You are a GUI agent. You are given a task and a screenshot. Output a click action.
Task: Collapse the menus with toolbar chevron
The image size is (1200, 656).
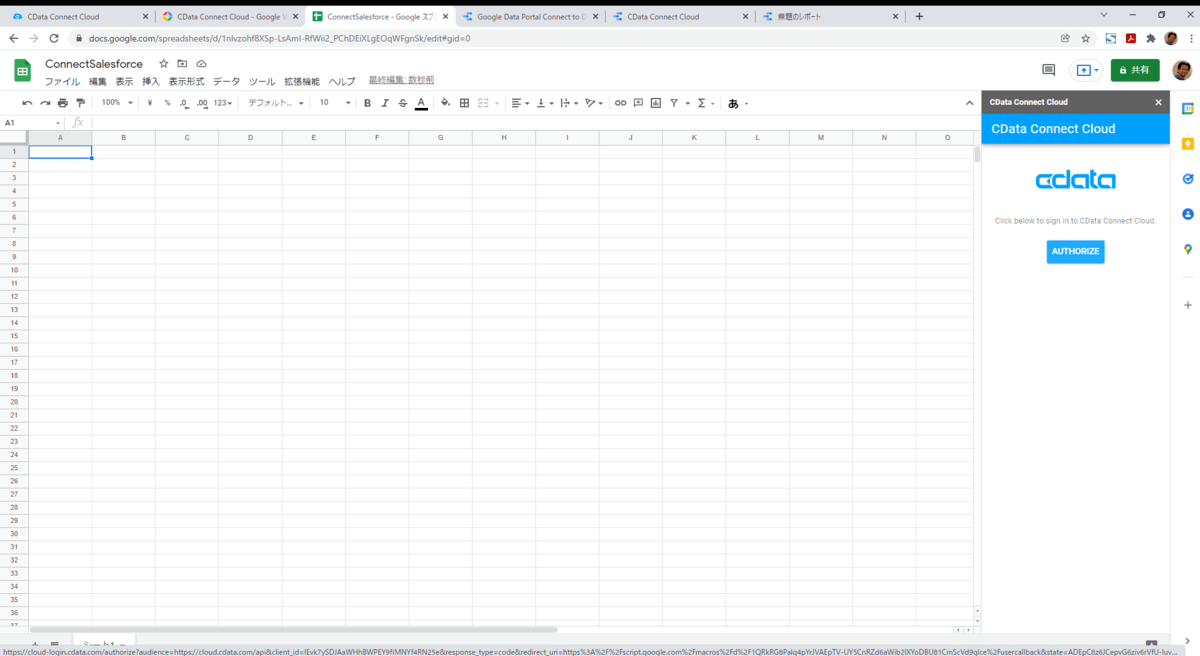click(x=969, y=103)
